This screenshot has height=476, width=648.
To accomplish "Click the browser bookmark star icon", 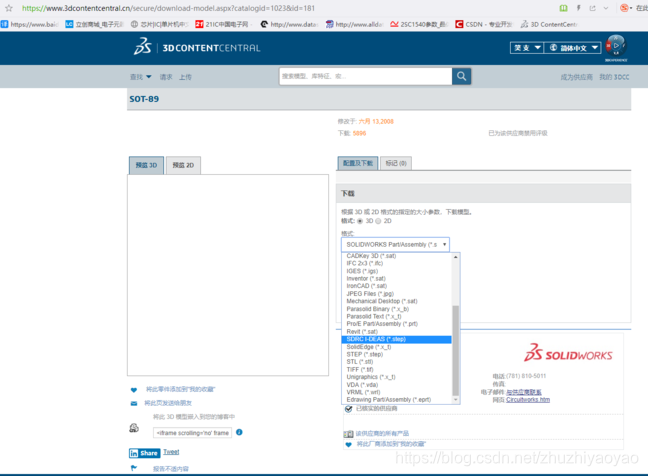I will point(9,8).
